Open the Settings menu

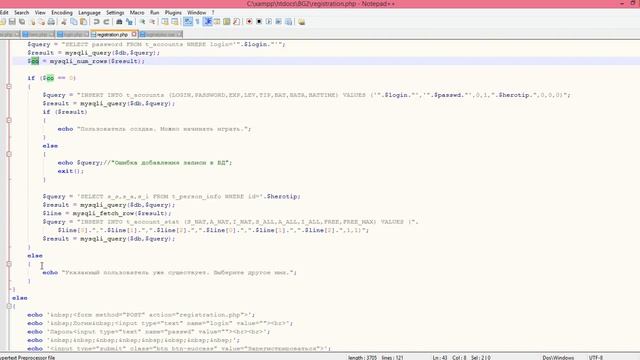pos(115,13)
